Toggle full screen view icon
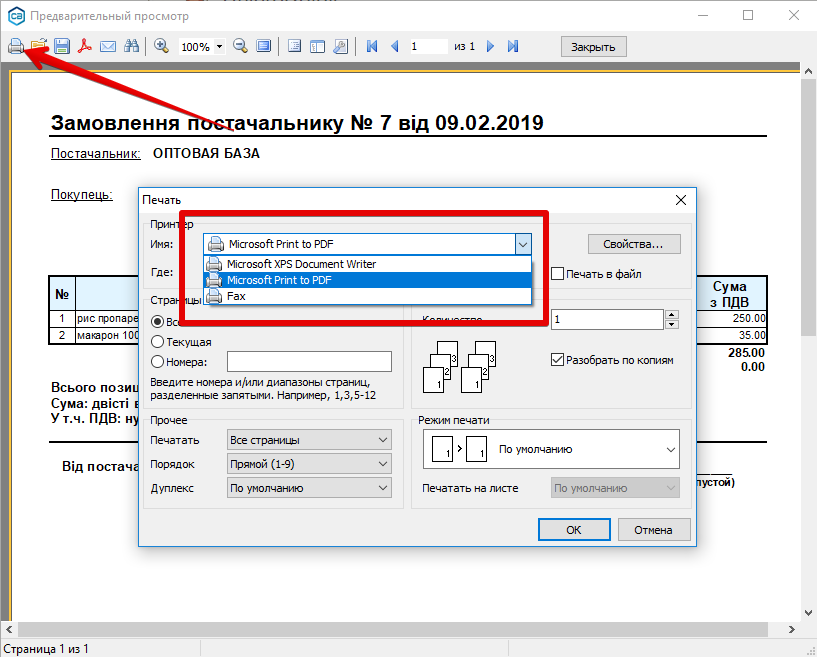This screenshot has height=657, width=817. coord(264,46)
